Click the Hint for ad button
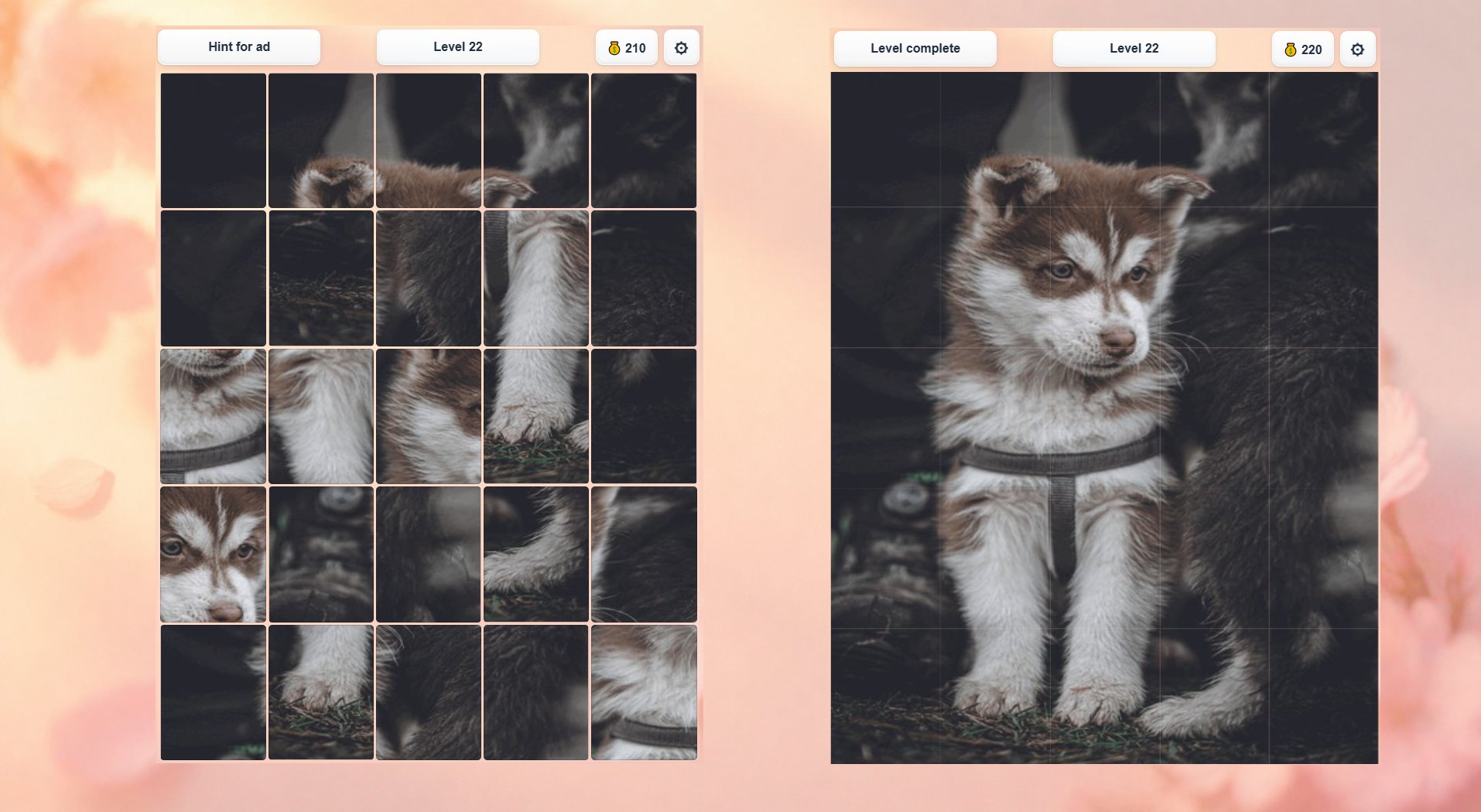The width and height of the screenshot is (1481, 812). point(238,46)
